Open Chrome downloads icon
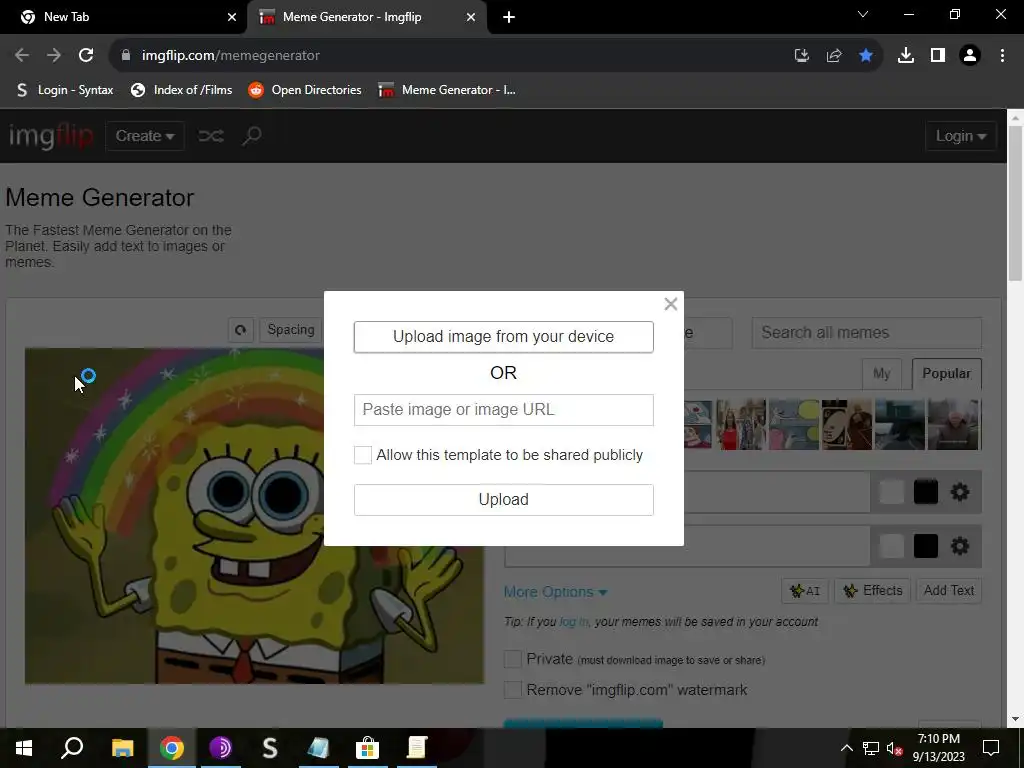The height and width of the screenshot is (768, 1024). point(906,56)
